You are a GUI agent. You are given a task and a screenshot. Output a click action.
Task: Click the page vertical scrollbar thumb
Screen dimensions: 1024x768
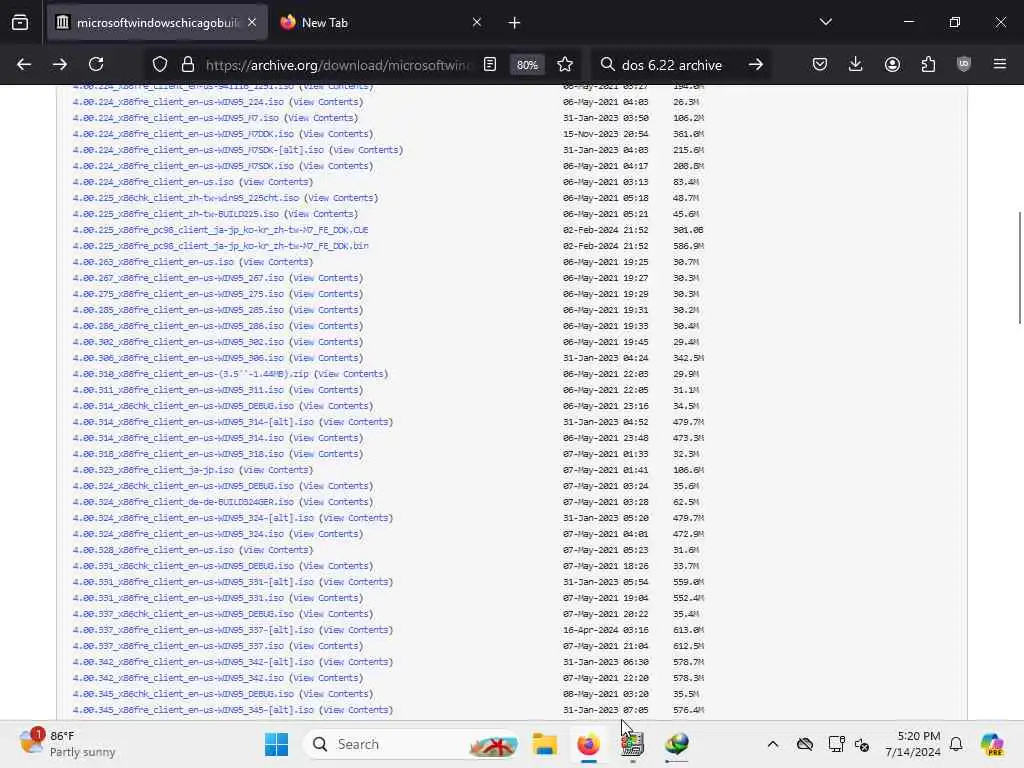click(1019, 267)
